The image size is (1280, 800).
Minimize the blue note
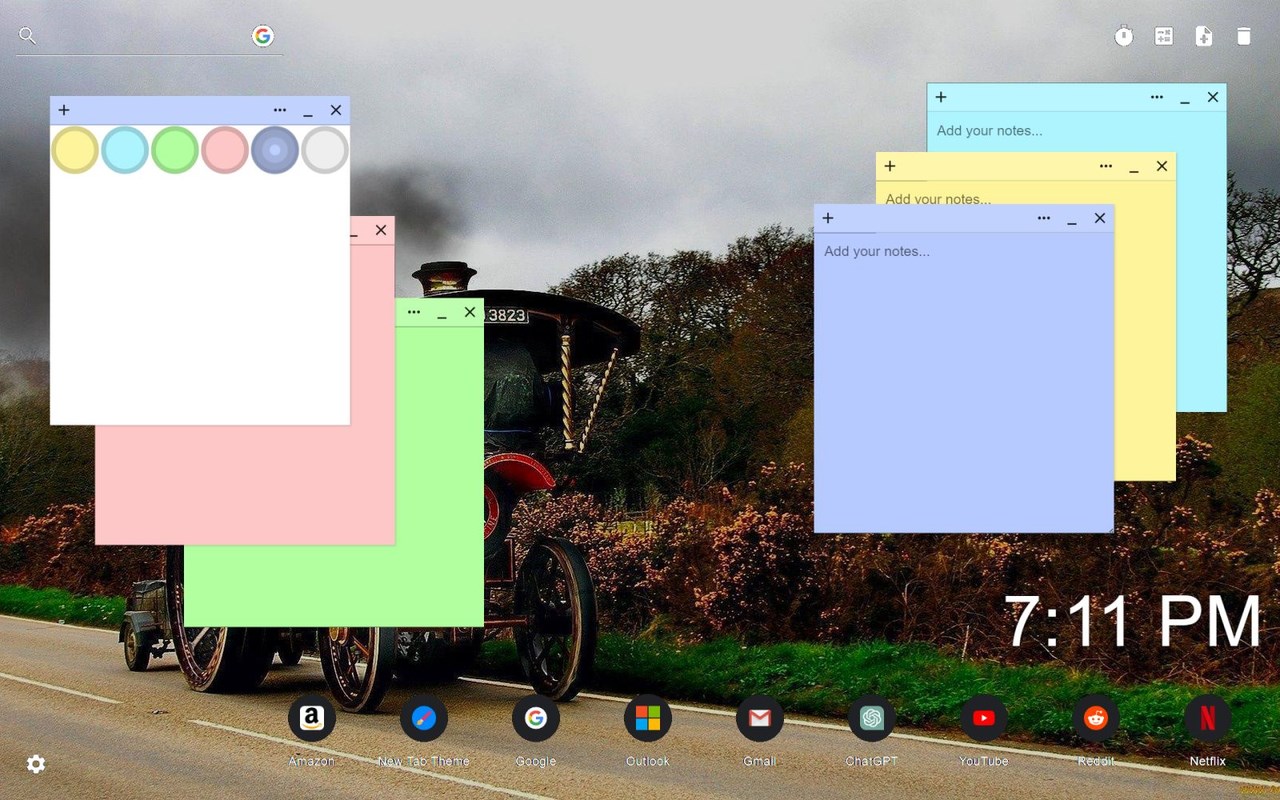(x=1072, y=218)
